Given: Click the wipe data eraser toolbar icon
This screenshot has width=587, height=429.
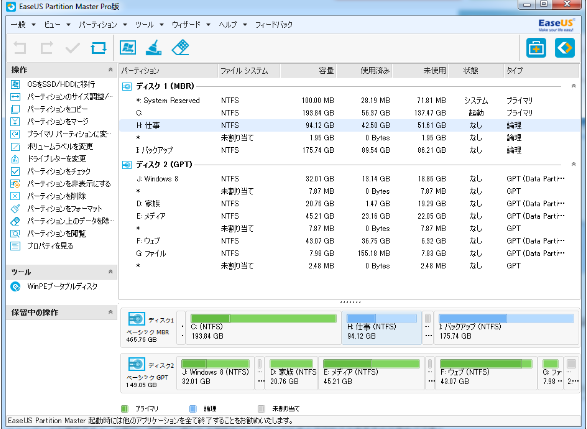Looking at the screenshot, I should [180, 48].
